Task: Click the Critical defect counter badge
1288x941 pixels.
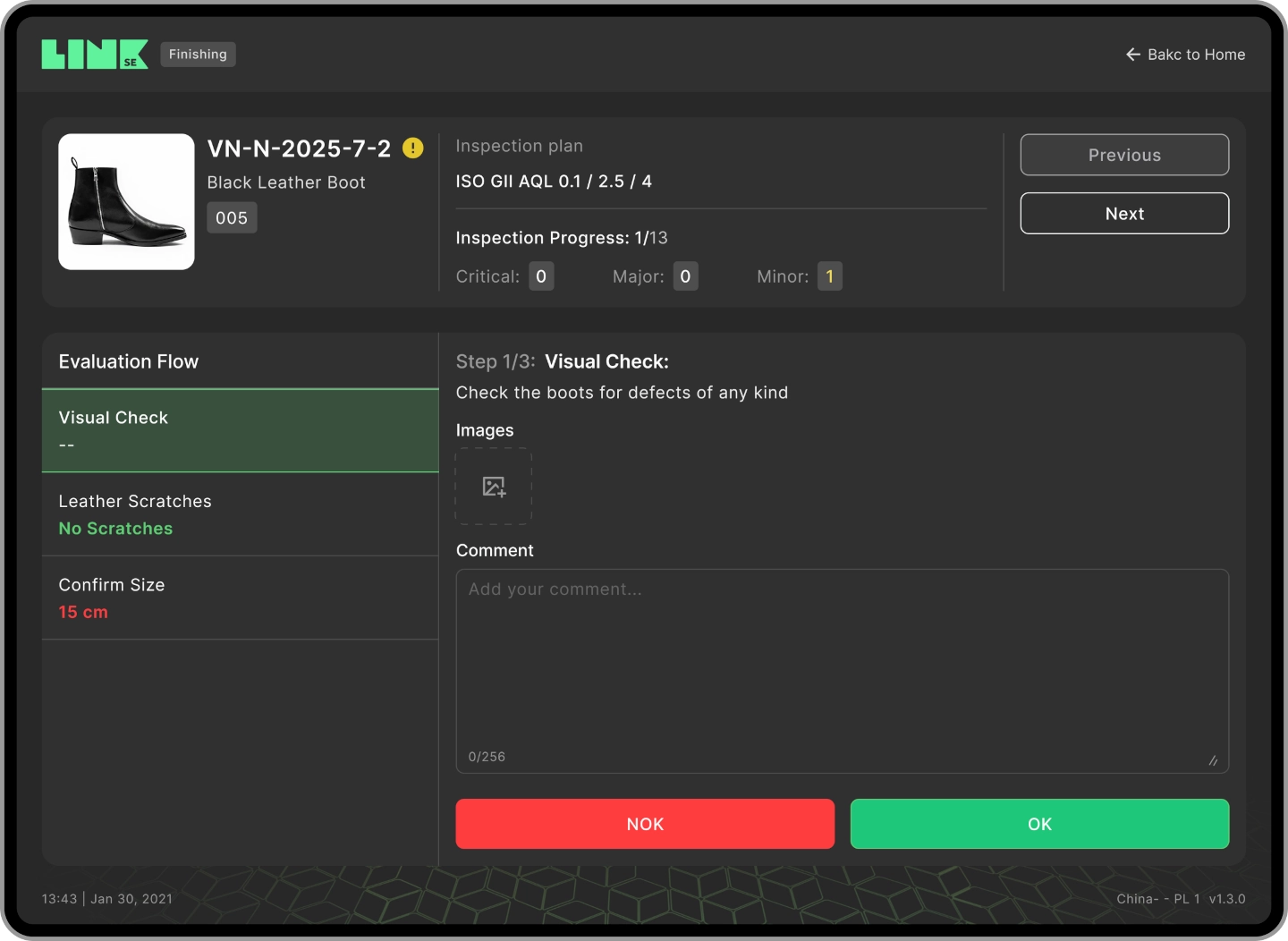Action: (540, 276)
